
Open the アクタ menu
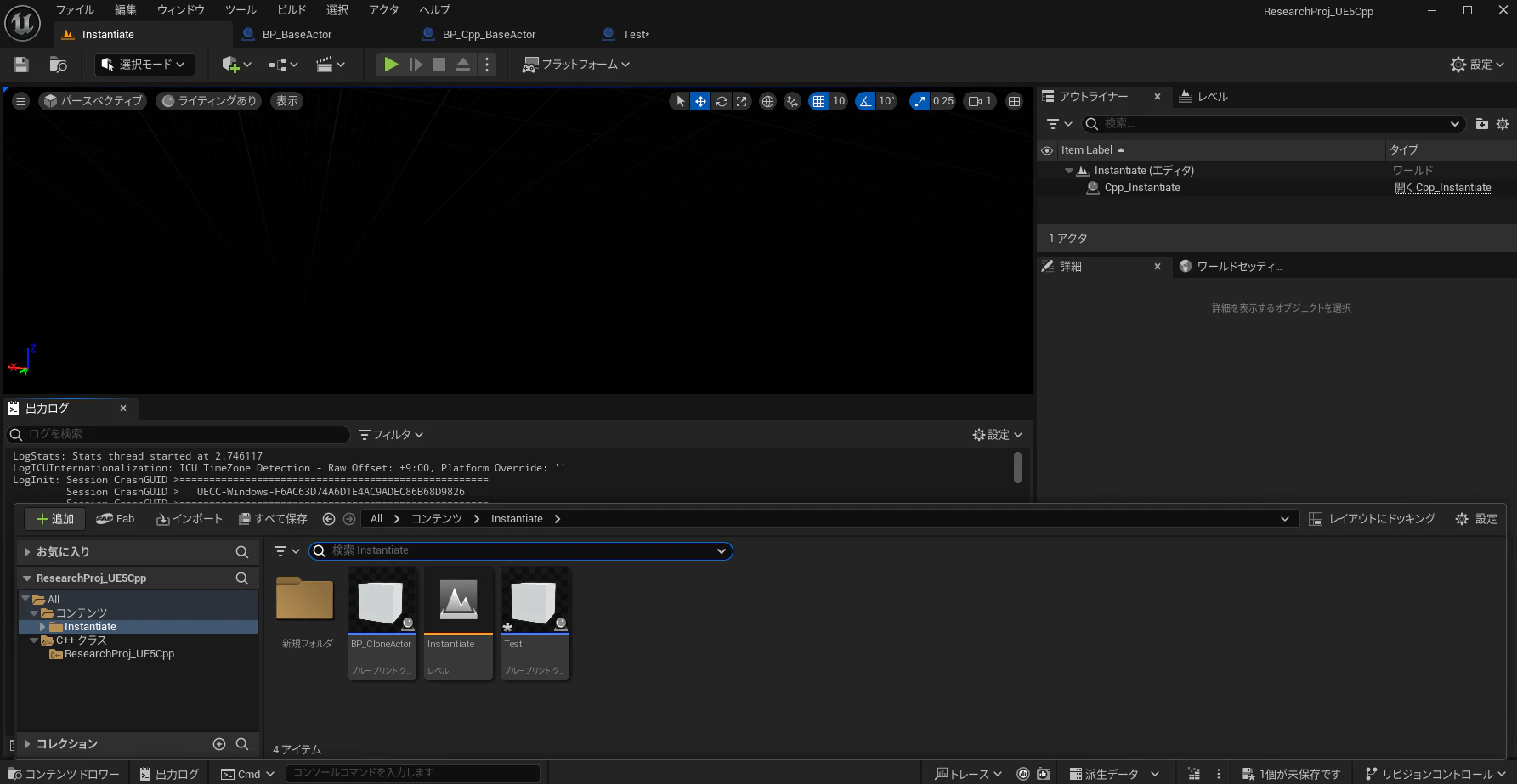click(x=384, y=10)
